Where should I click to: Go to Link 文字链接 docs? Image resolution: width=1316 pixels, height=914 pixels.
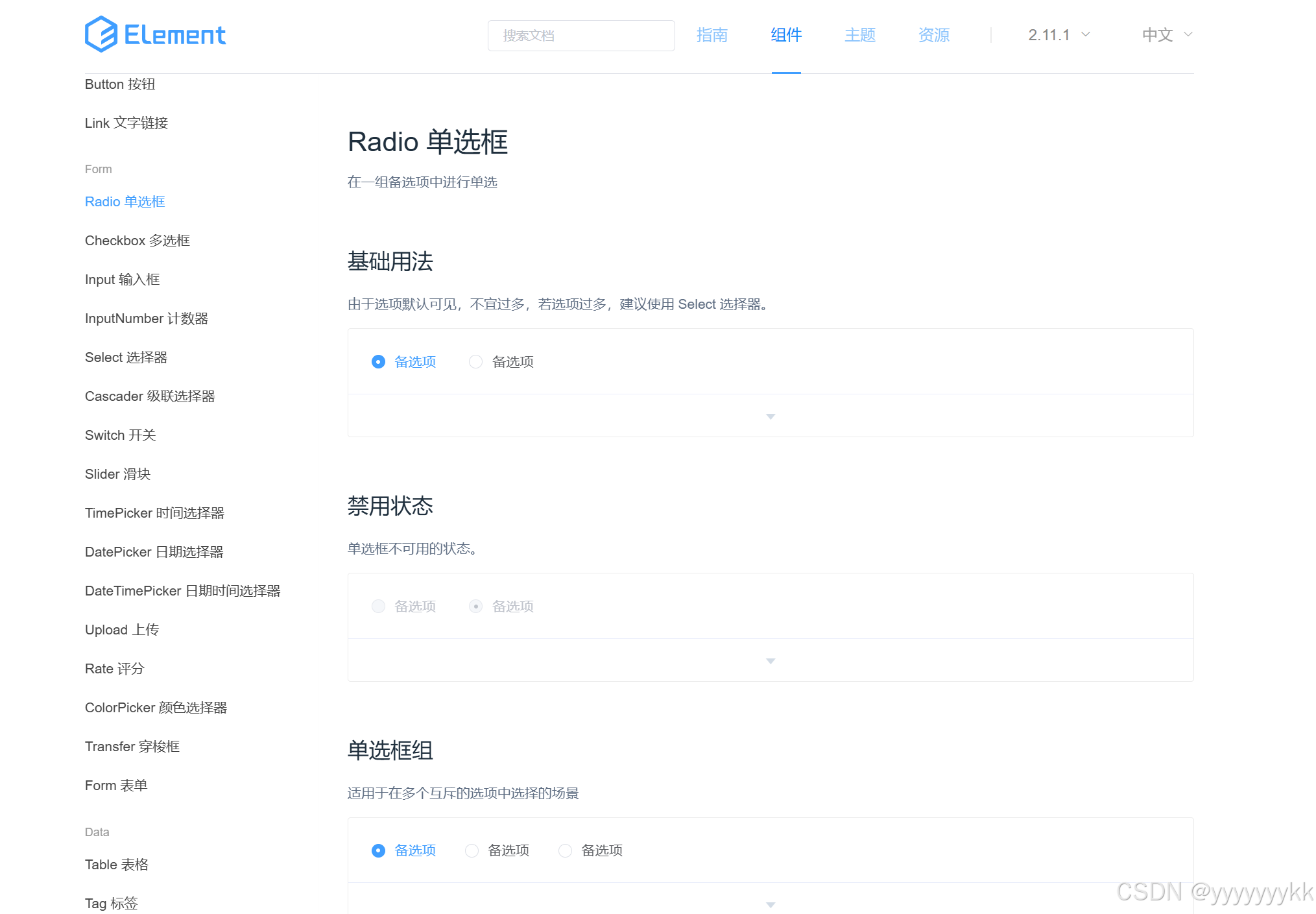[126, 123]
